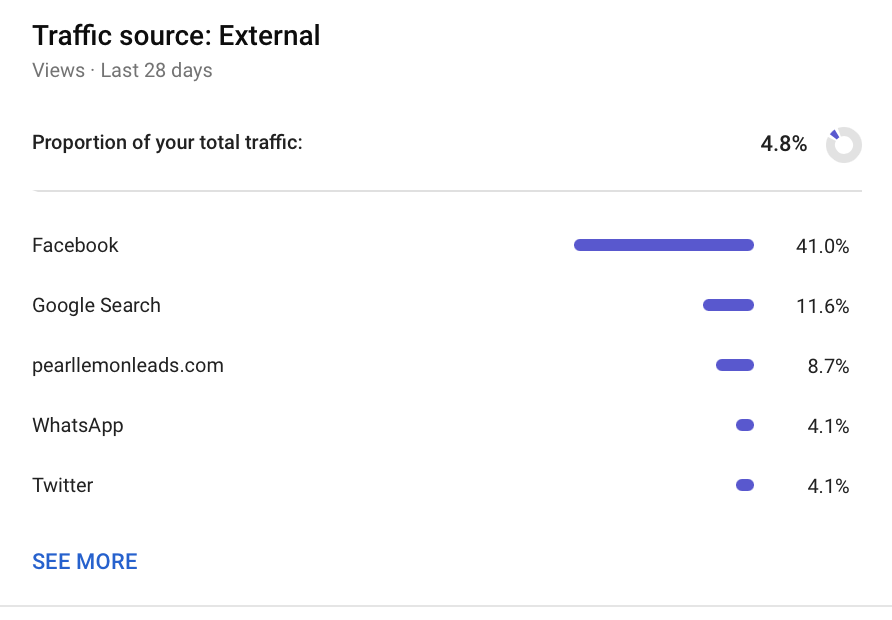892x620 pixels.
Task: Click the WhatsApp bar indicator
Action: click(x=745, y=425)
